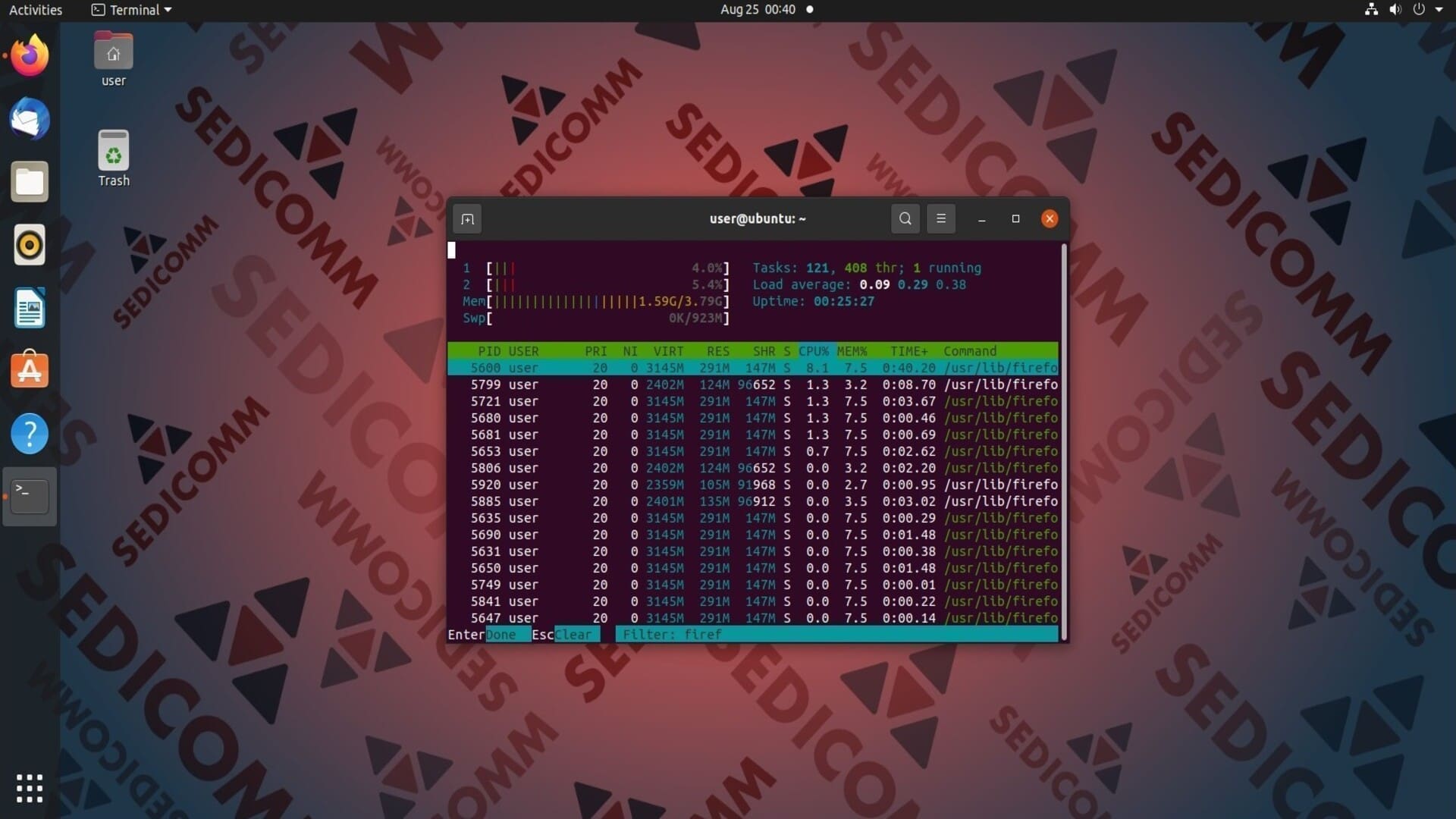Sort by NI column header
The image size is (1456, 819).
(x=630, y=351)
